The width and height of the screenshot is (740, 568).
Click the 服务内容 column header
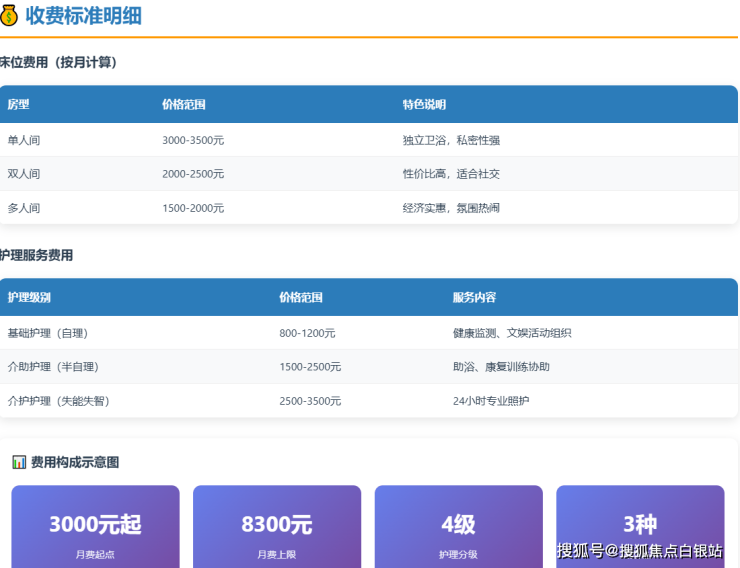pos(474,297)
